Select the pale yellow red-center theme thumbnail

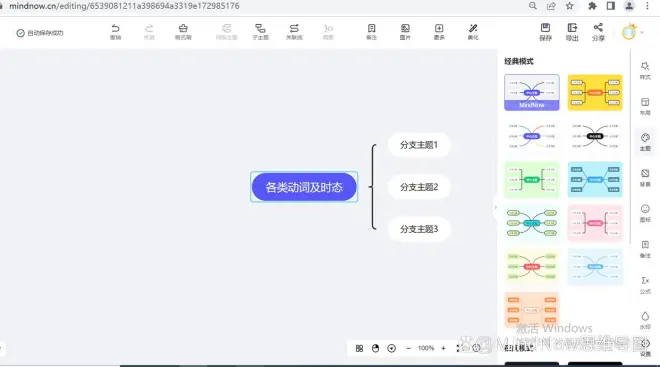[532, 267]
